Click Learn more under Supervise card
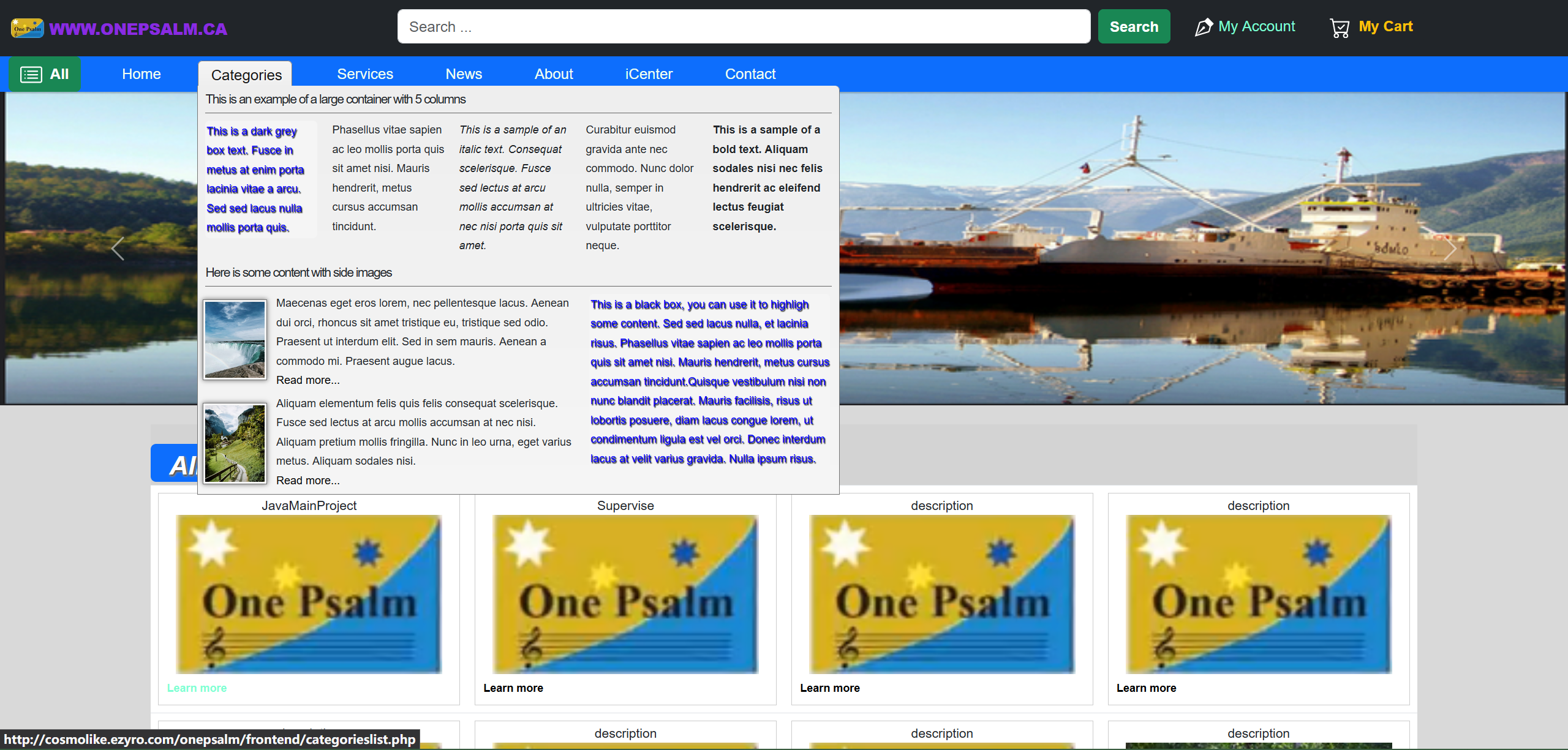 [x=513, y=688]
